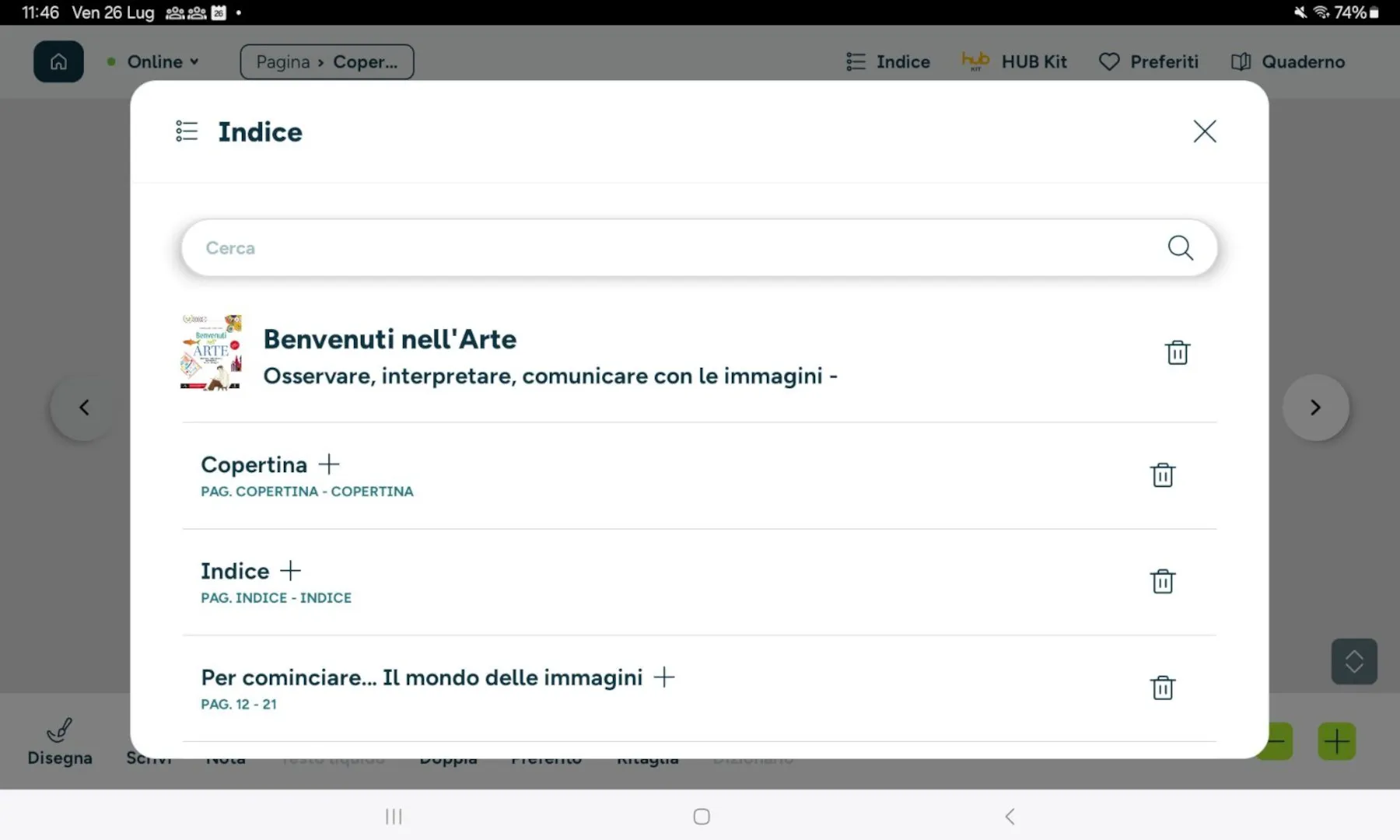Click PAG. COPERTINA - COPERTINA label

[x=307, y=492]
